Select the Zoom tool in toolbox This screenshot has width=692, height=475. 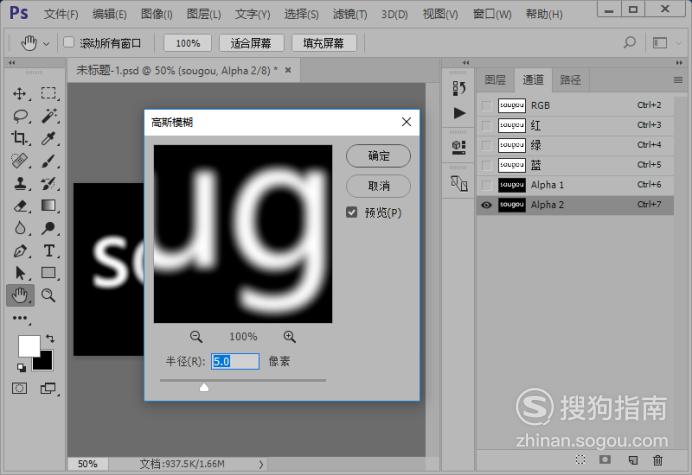[x=48, y=295]
